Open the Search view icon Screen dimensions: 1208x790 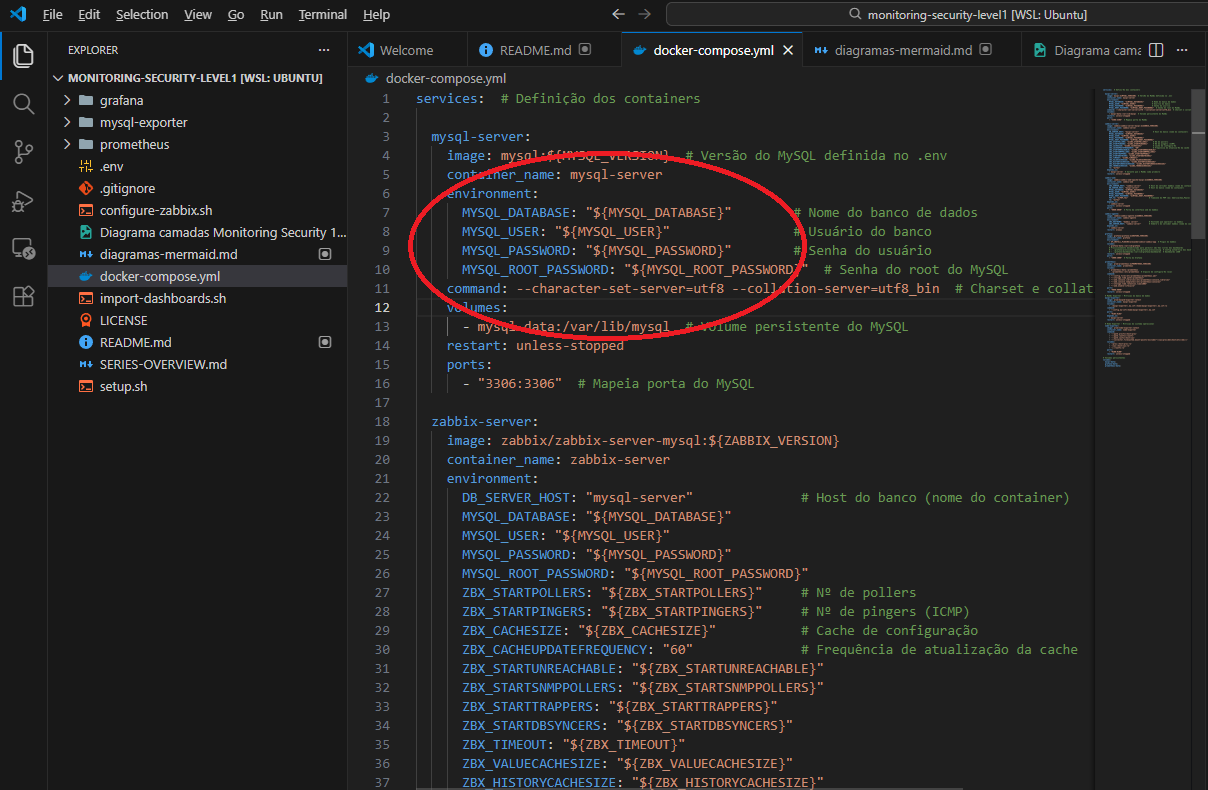pos(23,104)
